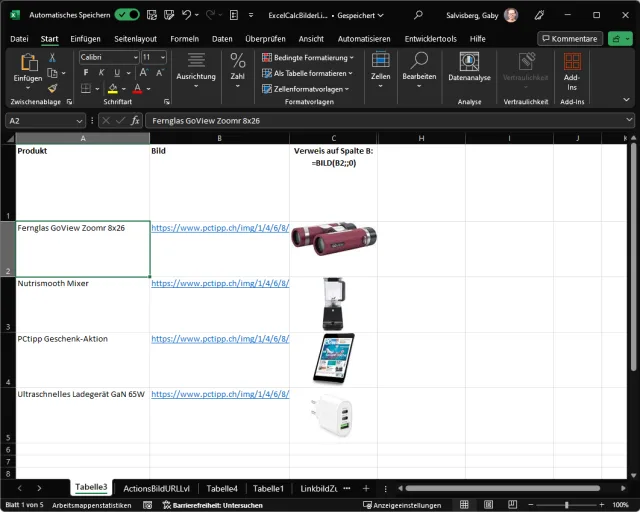Switch to the ActionsBildURLLvl sheet tab
Viewport: 640px width, 512px height.
(x=156, y=488)
